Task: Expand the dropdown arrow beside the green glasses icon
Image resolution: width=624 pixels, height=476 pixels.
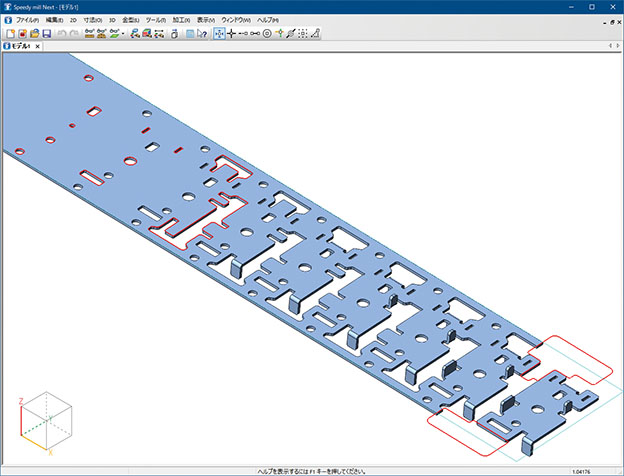Action: click(124, 33)
